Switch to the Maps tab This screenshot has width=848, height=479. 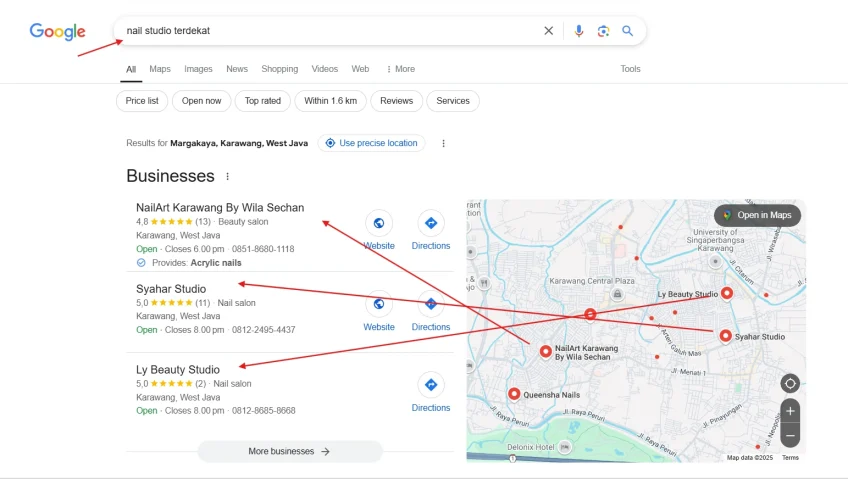point(160,69)
